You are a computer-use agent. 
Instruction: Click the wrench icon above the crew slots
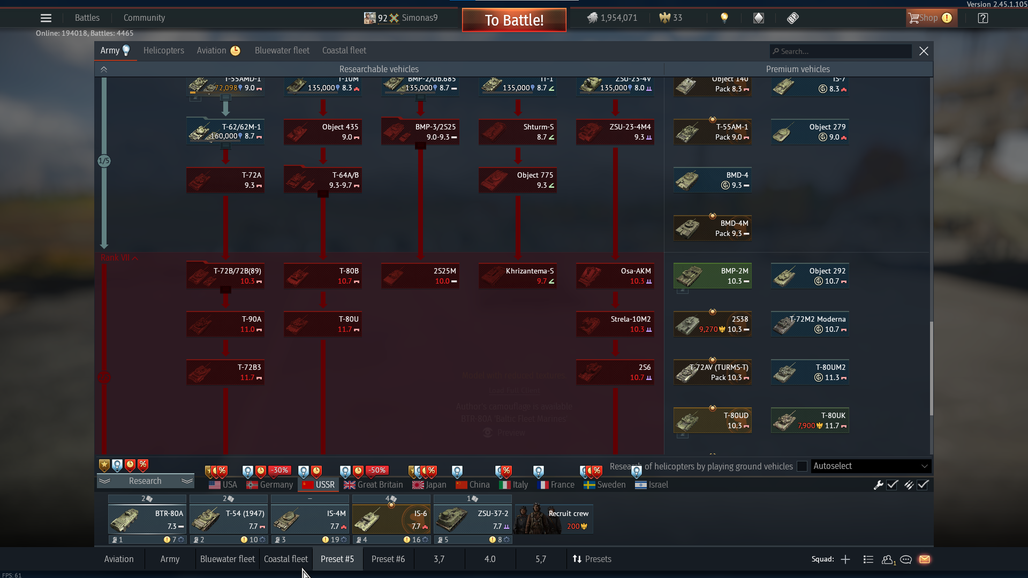pyautogui.click(x=878, y=485)
